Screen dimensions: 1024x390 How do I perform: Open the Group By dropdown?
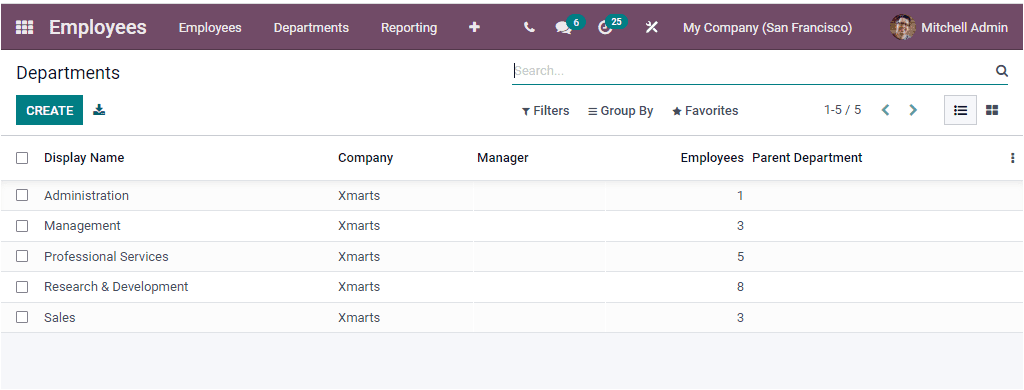[x=620, y=111]
